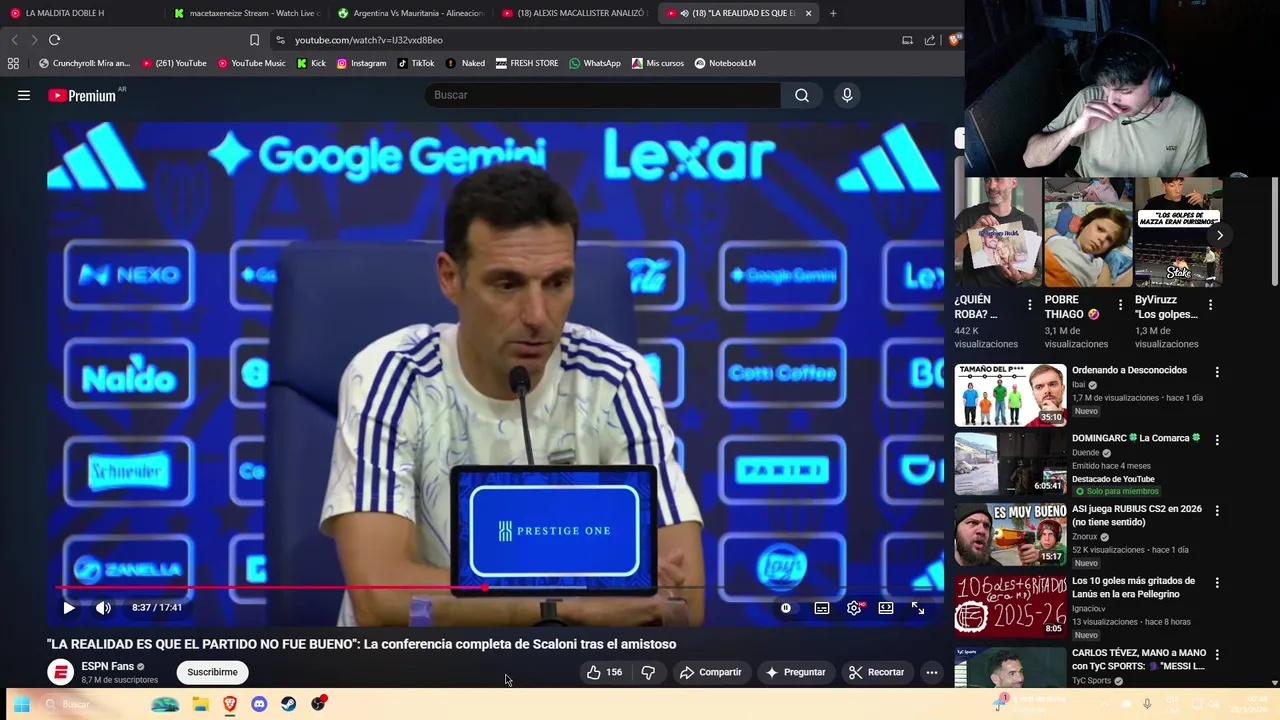Seek on the red video progress bar

(x=495, y=588)
